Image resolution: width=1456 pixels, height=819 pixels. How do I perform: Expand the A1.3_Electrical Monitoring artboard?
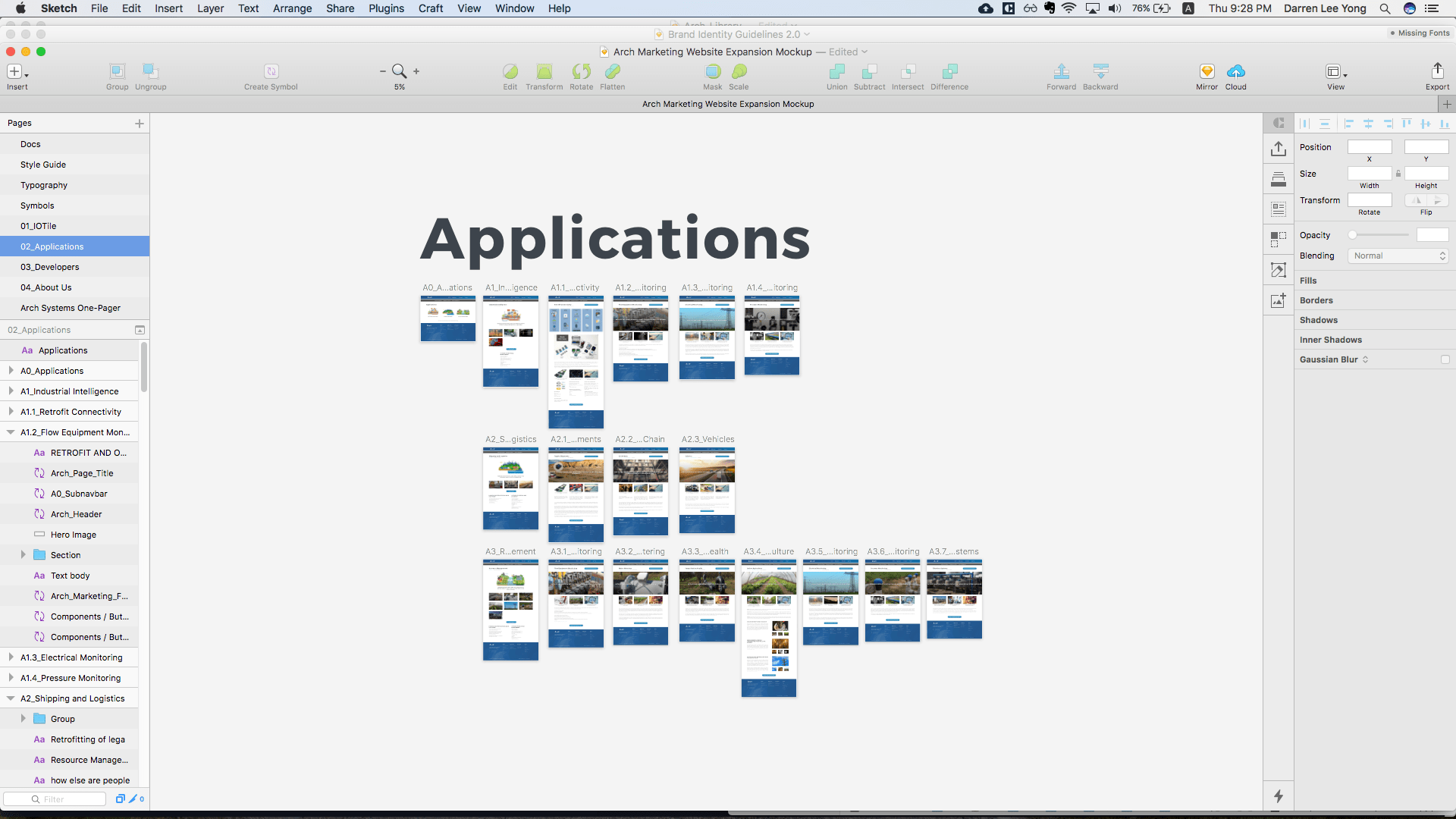click(x=11, y=657)
